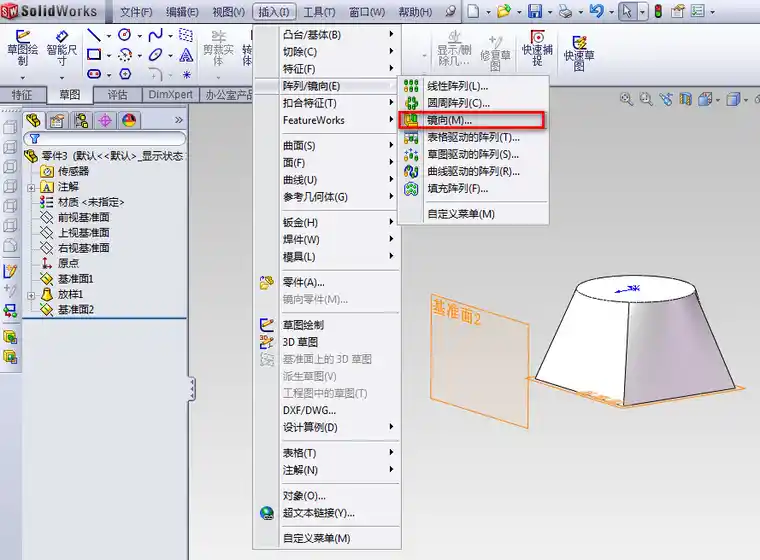This screenshot has height=560, width=760.
Task: Expand the 注解 annotations tree node
Action: (31, 188)
